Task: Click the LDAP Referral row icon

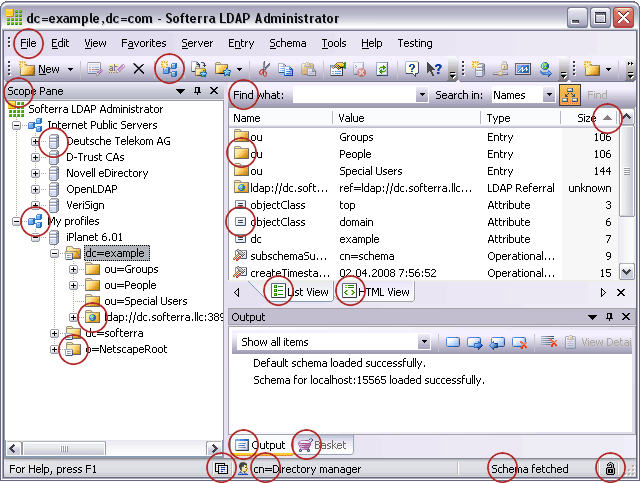Action: click(x=241, y=188)
